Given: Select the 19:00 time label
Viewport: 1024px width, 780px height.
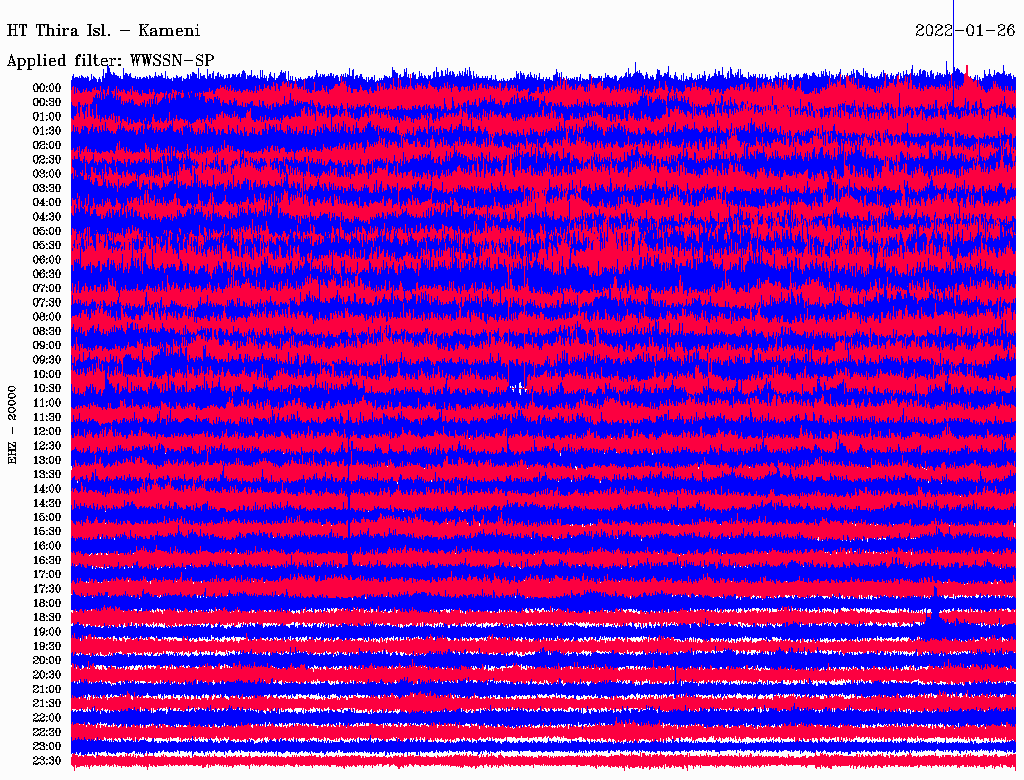Looking at the screenshot, I should click(47, 632).
